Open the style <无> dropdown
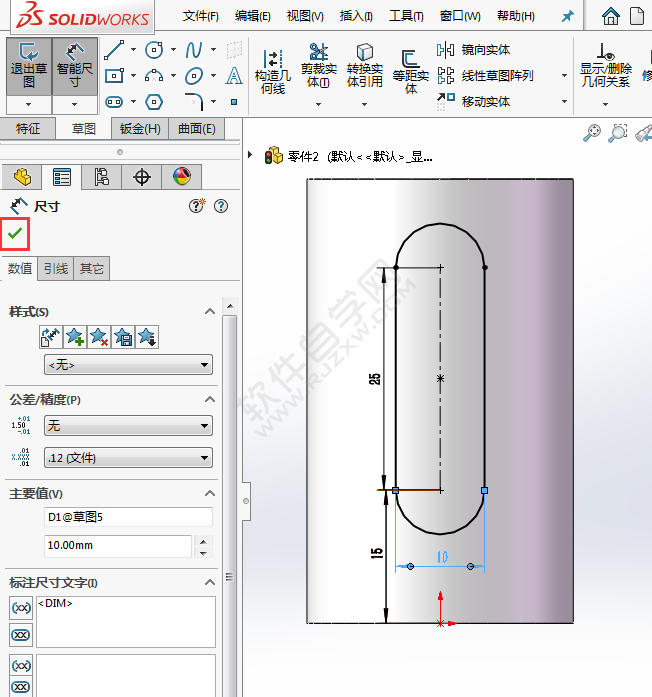 pyautogui.click(x=128, y=365)
